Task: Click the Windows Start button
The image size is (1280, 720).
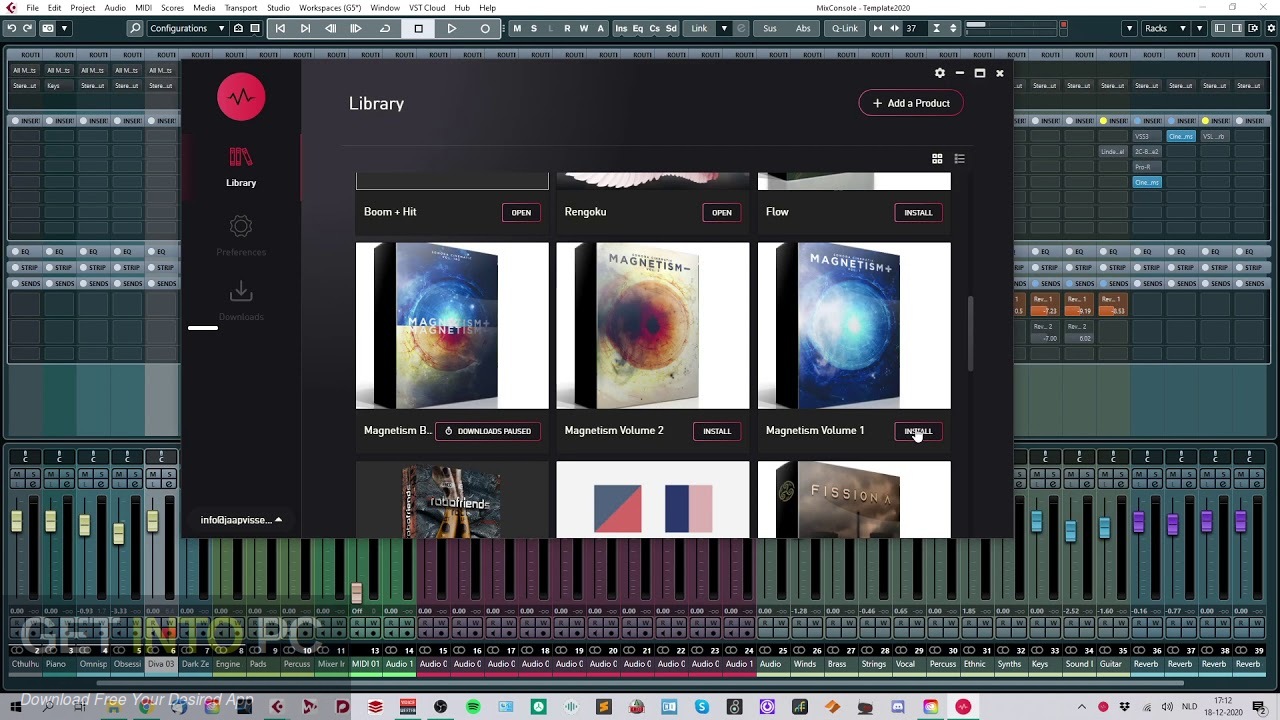Action: (17, 706)
